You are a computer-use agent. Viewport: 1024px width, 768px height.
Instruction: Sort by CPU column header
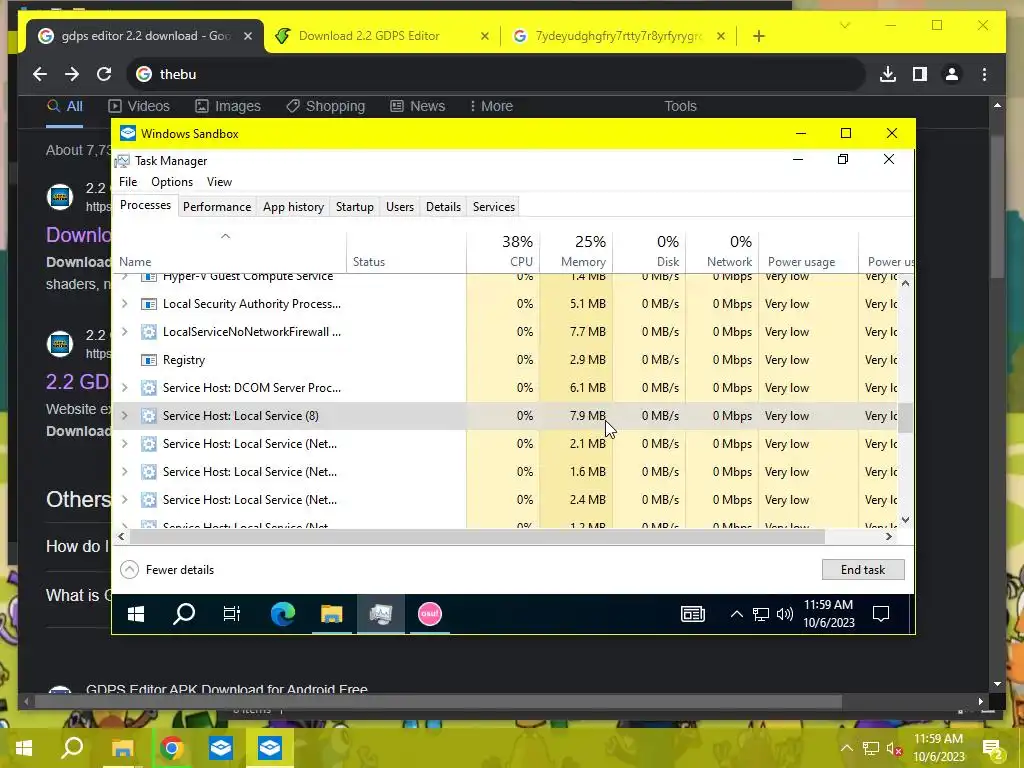tap(504, 251)
